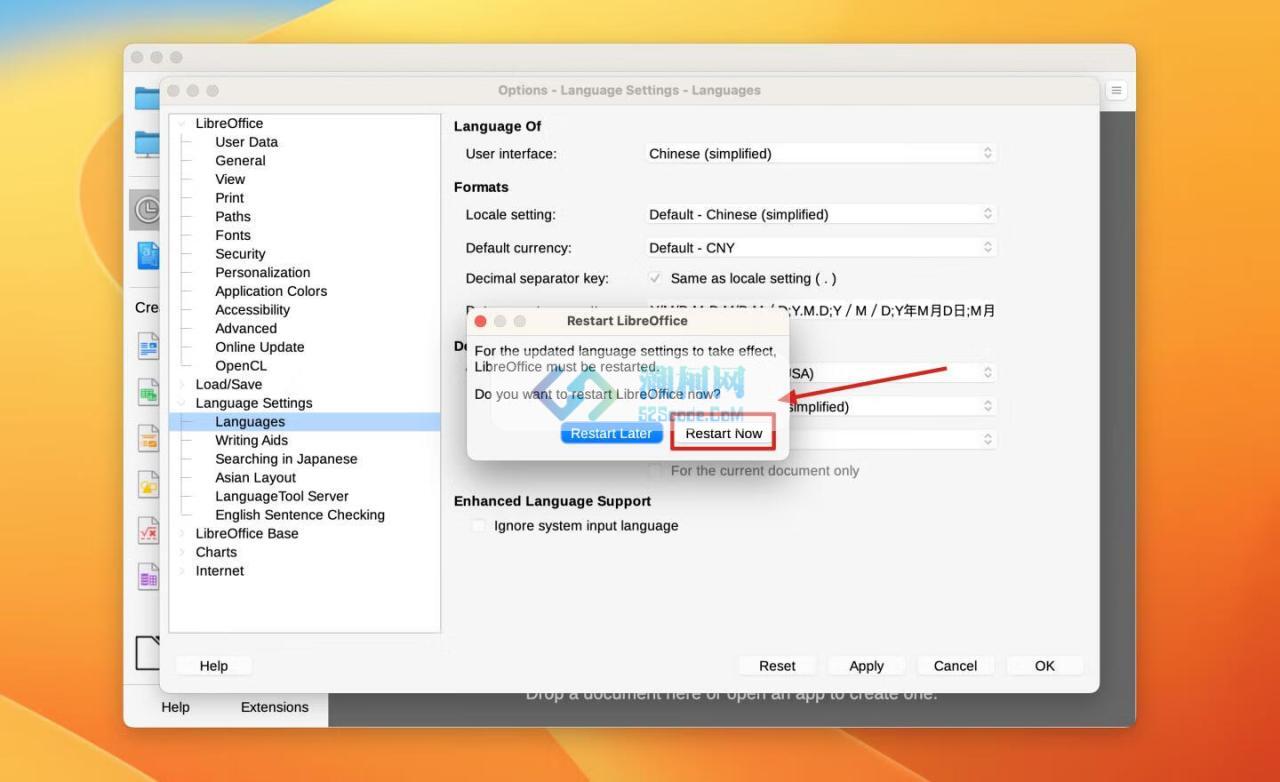The height and width of the screenshot is (782, 1280).
Task: Open LanguageTool Server options page
Action: click(282, 496)
